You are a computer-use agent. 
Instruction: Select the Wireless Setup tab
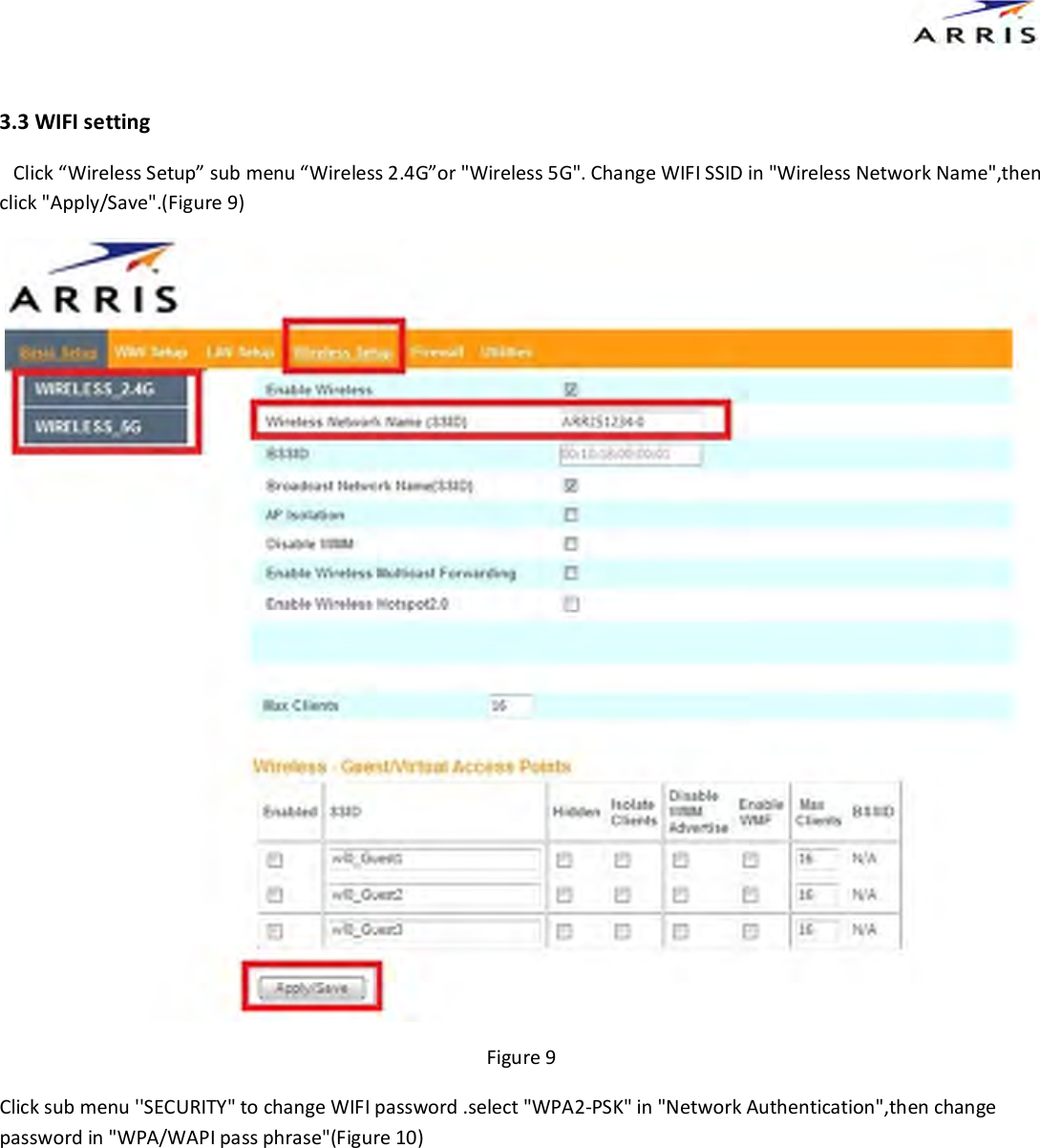click(x=343, y=350)
